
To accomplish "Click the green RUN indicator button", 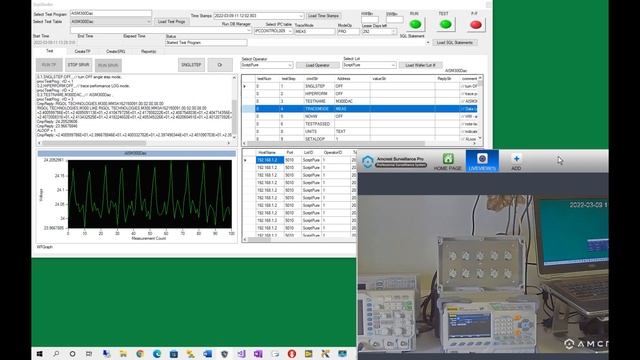I will pos(416,24).
